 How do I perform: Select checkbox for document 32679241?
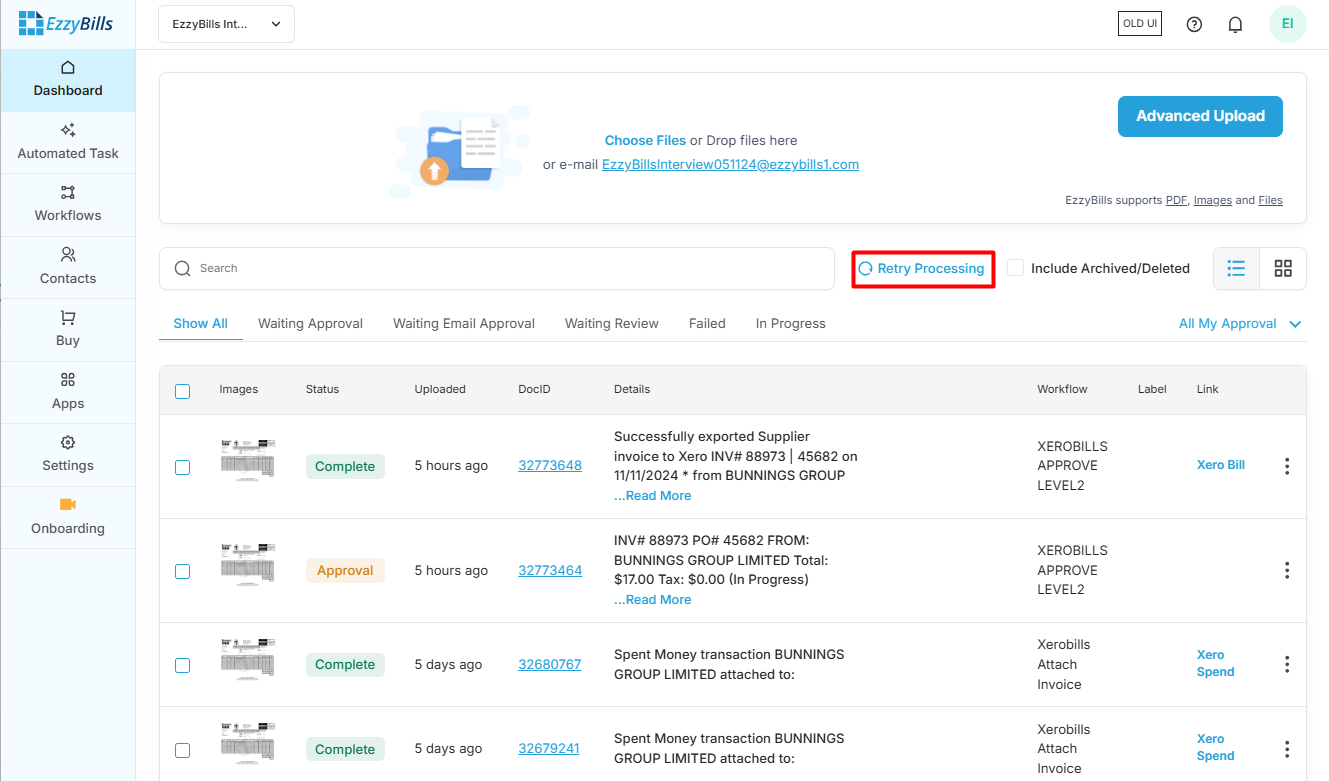(x=182, y=750)
